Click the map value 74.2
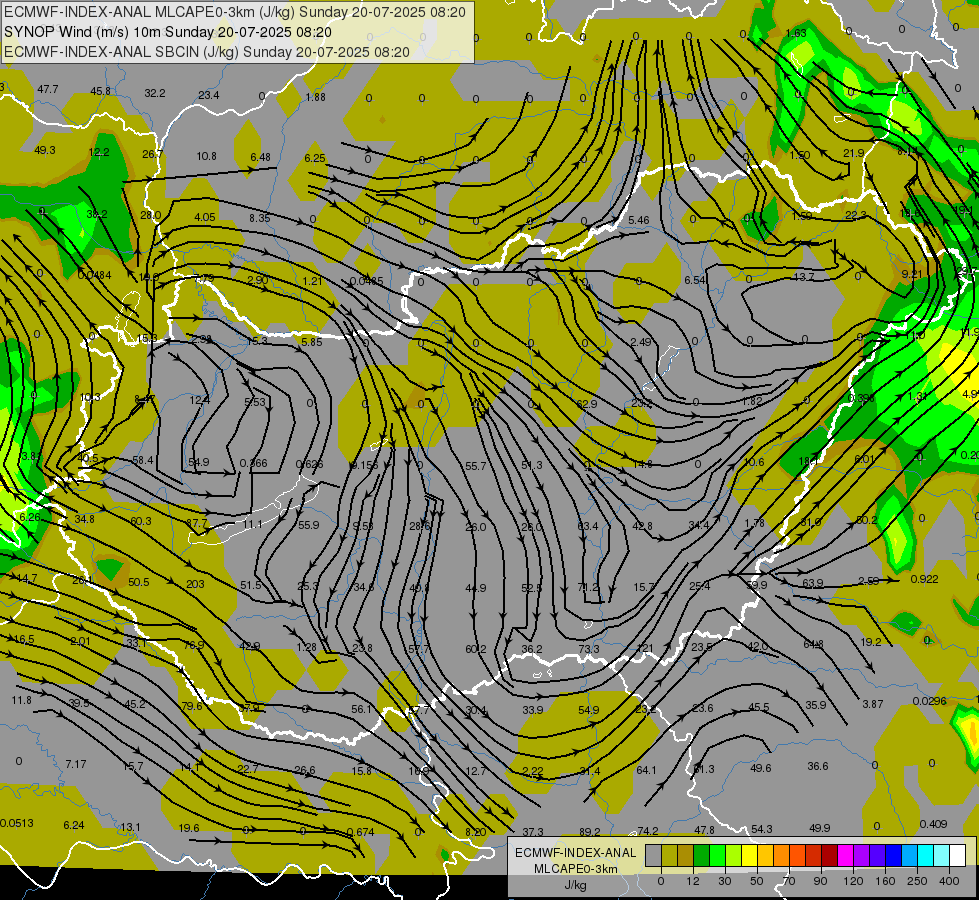This screenshot has height=900, width=979. (x=648, y=831)
